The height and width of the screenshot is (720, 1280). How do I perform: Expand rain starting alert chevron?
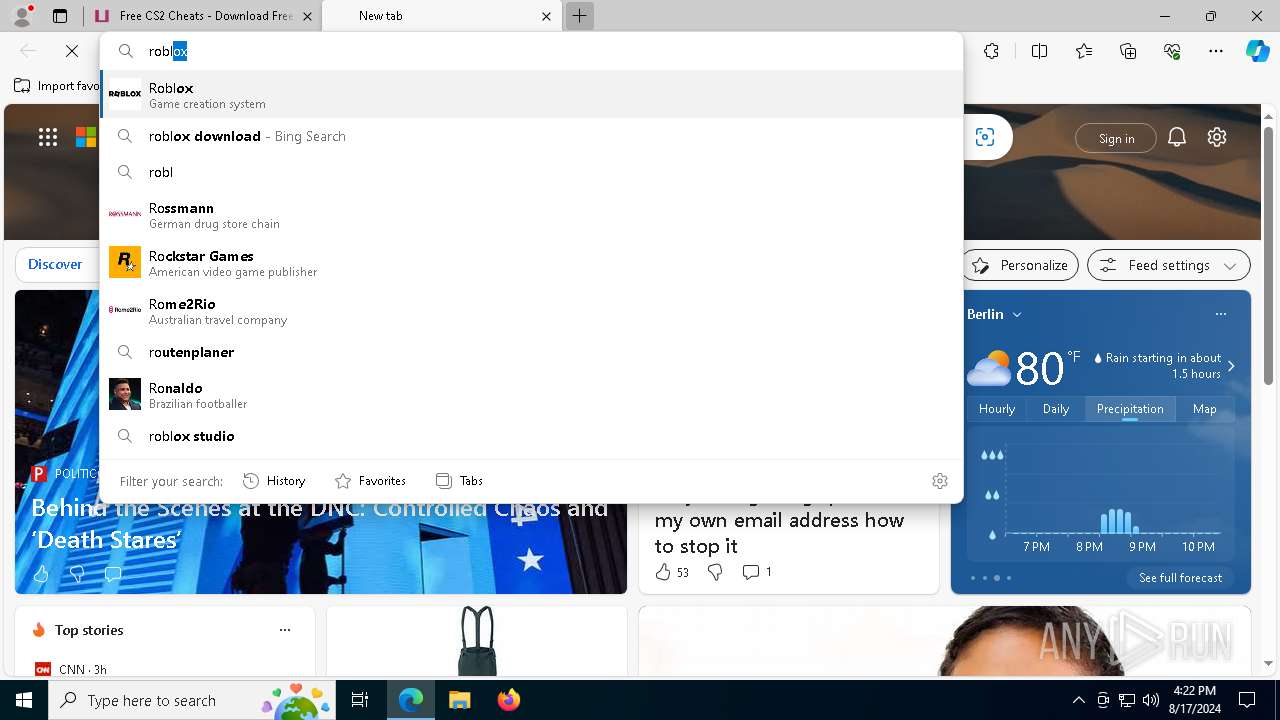click(1231, 366)
